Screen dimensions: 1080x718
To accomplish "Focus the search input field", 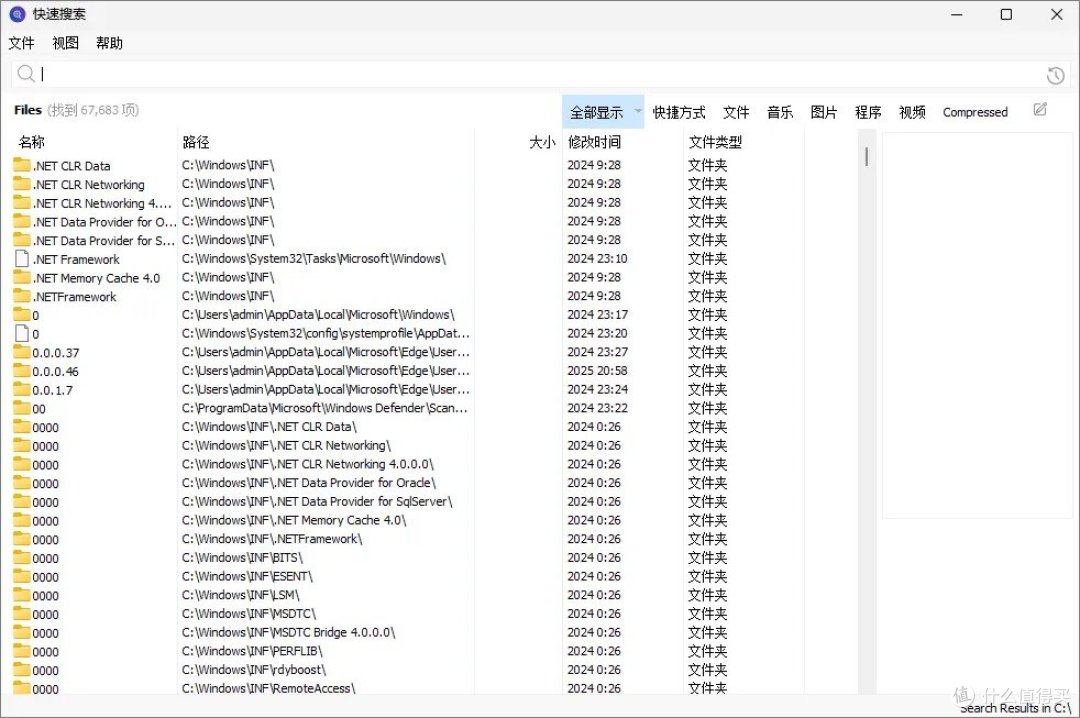I will point(539,74).
